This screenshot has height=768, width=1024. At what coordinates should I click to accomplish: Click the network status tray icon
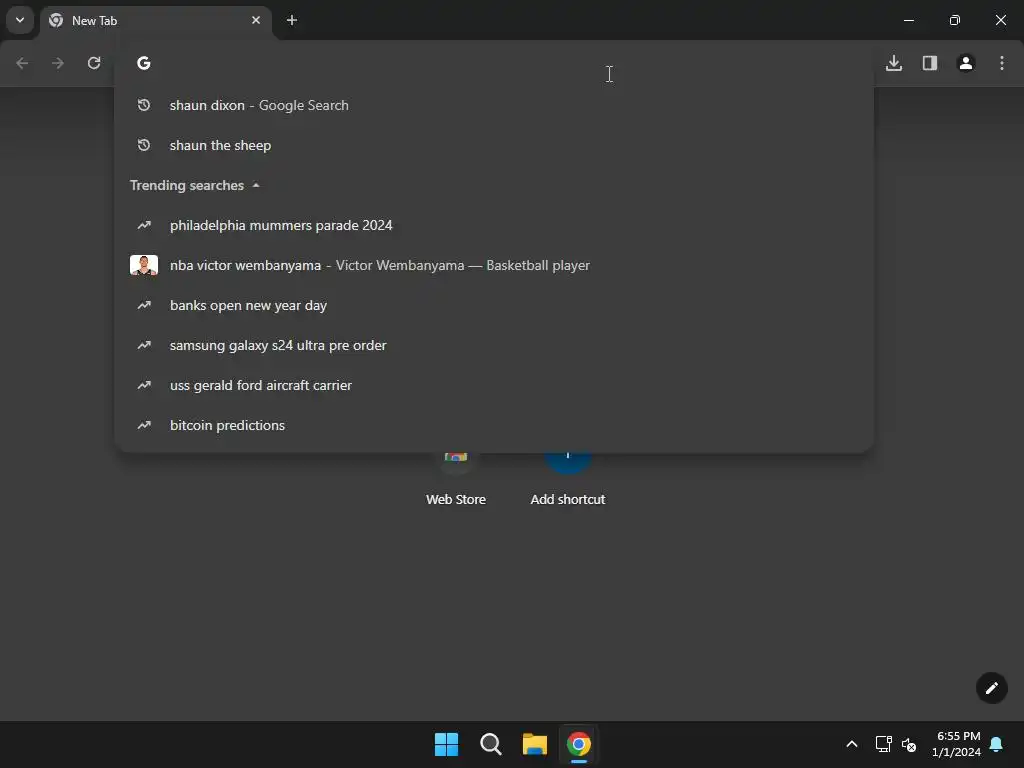pyautogui.click(x=884, y=744)
